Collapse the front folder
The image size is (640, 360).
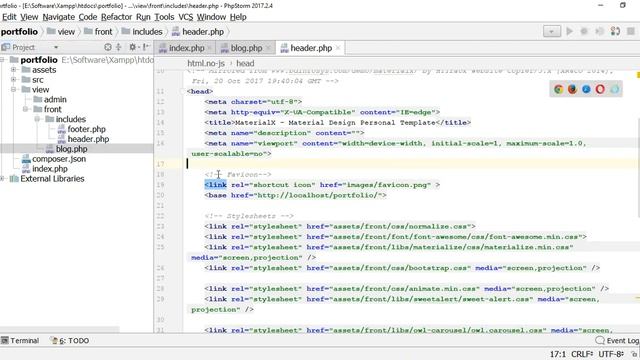26,109
